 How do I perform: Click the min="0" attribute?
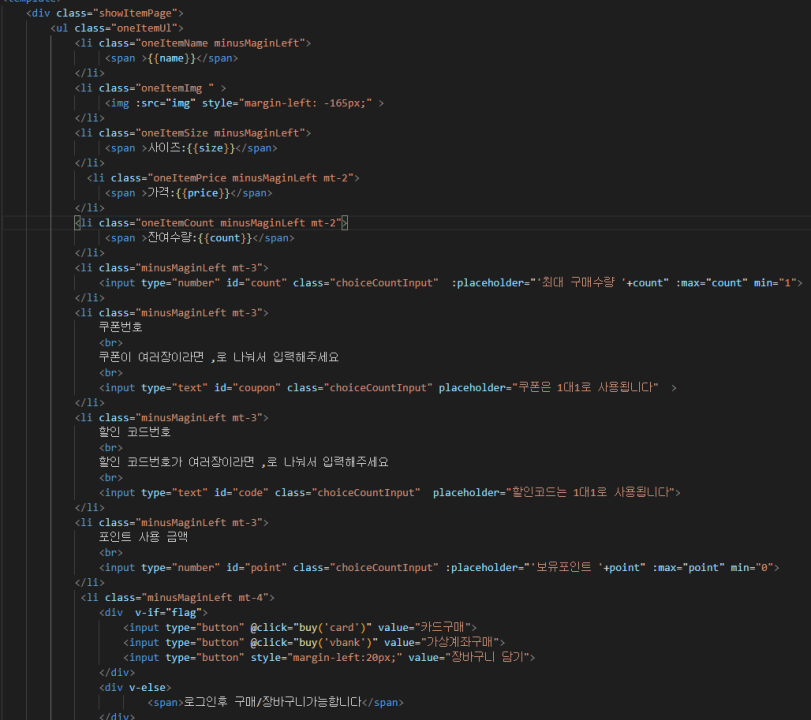point(752,567)
